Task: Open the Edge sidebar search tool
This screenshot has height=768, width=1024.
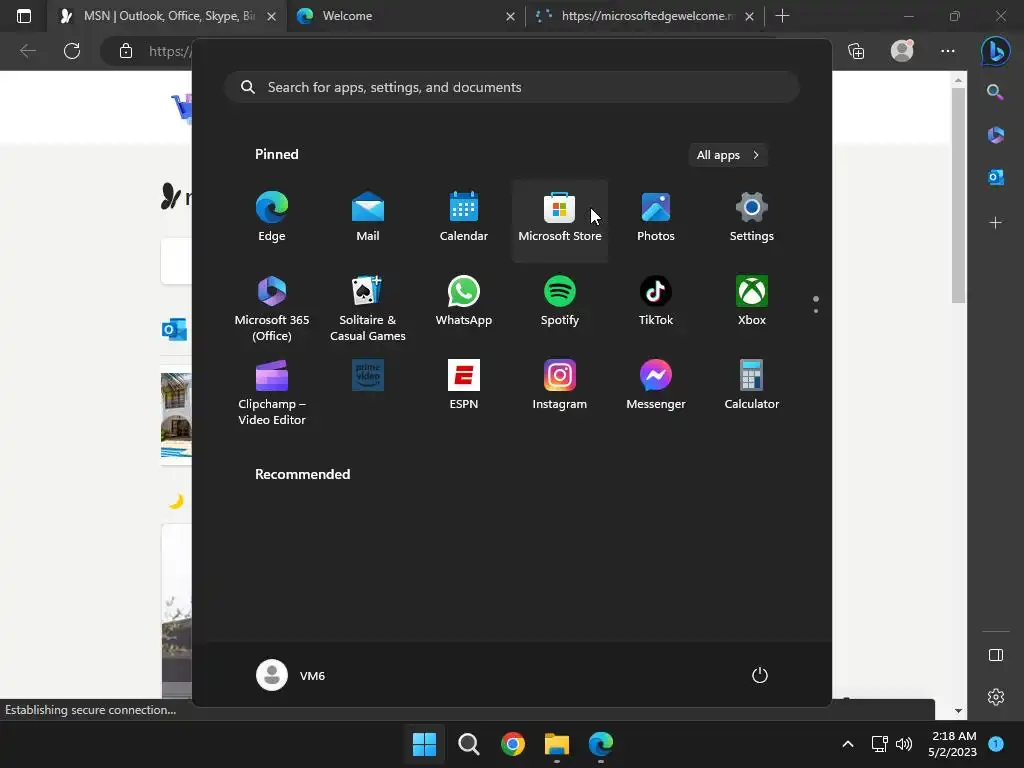Action: [x=995, y=92]
